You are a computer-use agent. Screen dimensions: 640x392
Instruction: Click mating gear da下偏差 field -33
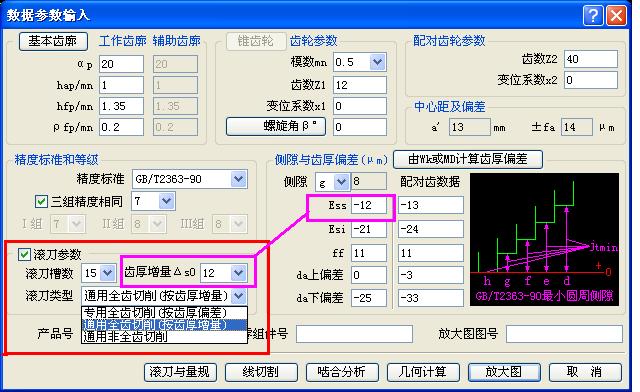[431, 298]
